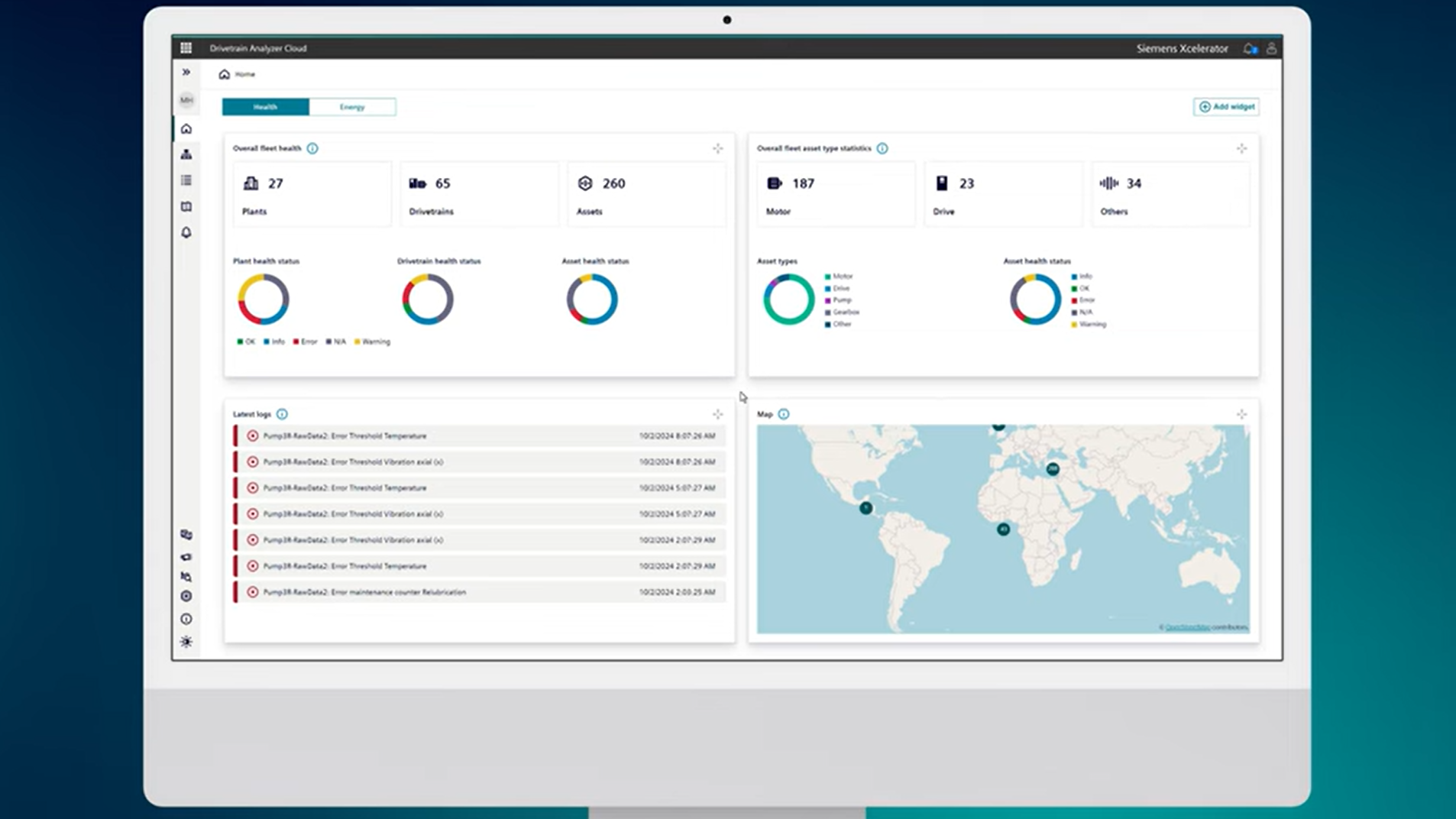Screen dimensions: 1456x819
Task: Open the search-device sidebar icon
Action: click(x=186, y=577)
